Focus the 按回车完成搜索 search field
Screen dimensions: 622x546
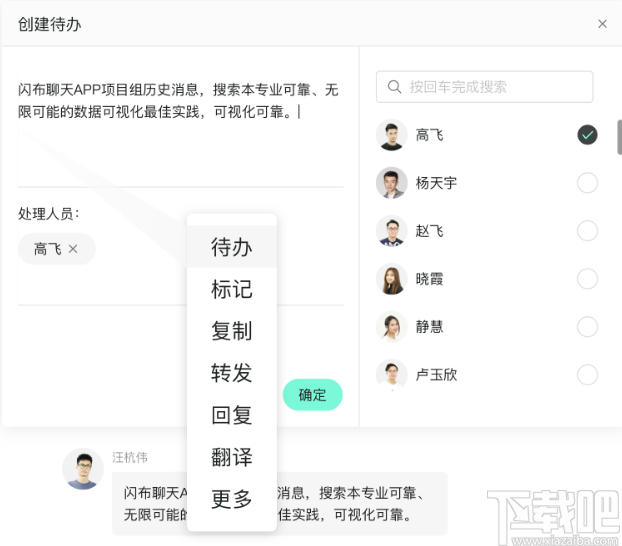point(484,87)
